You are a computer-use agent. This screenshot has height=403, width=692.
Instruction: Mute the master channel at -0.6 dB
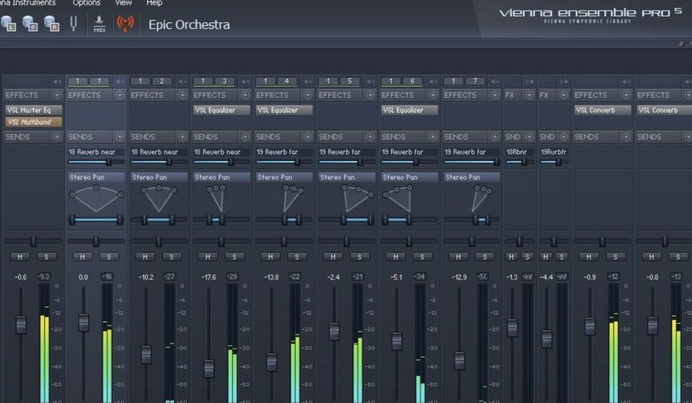point(20,256)
